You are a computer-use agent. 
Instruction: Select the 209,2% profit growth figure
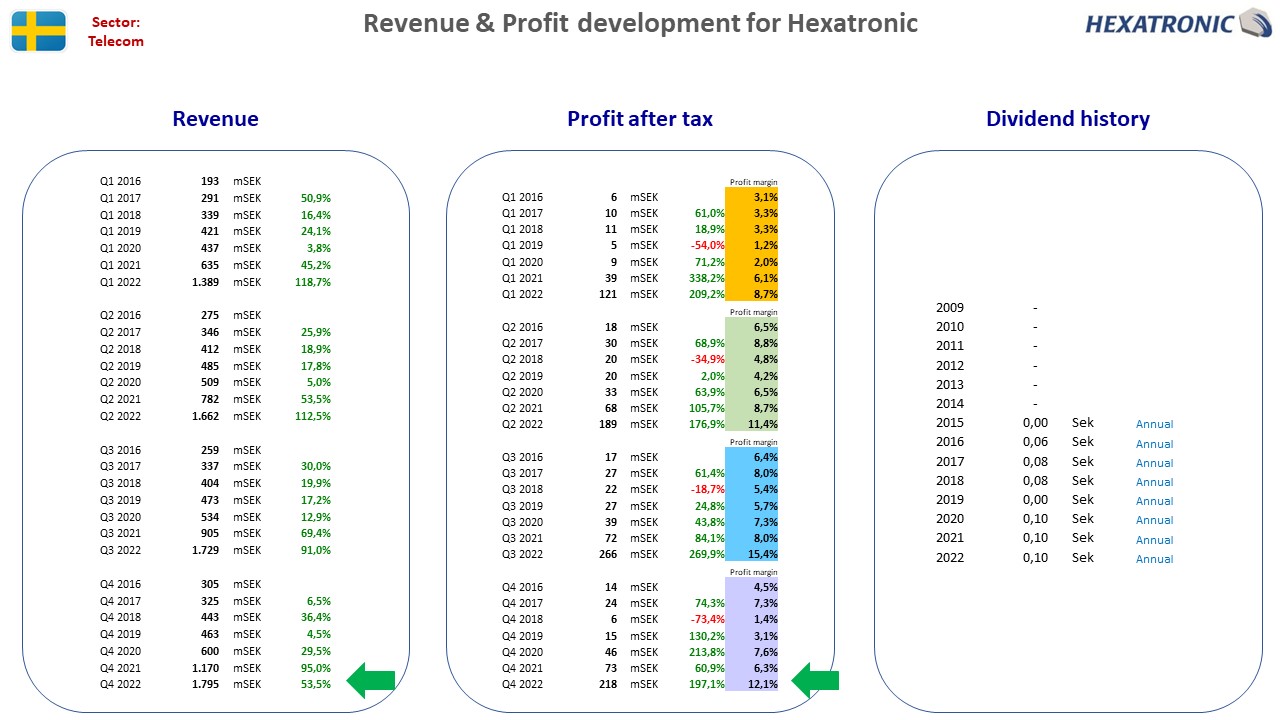click(x=706, y=294)
